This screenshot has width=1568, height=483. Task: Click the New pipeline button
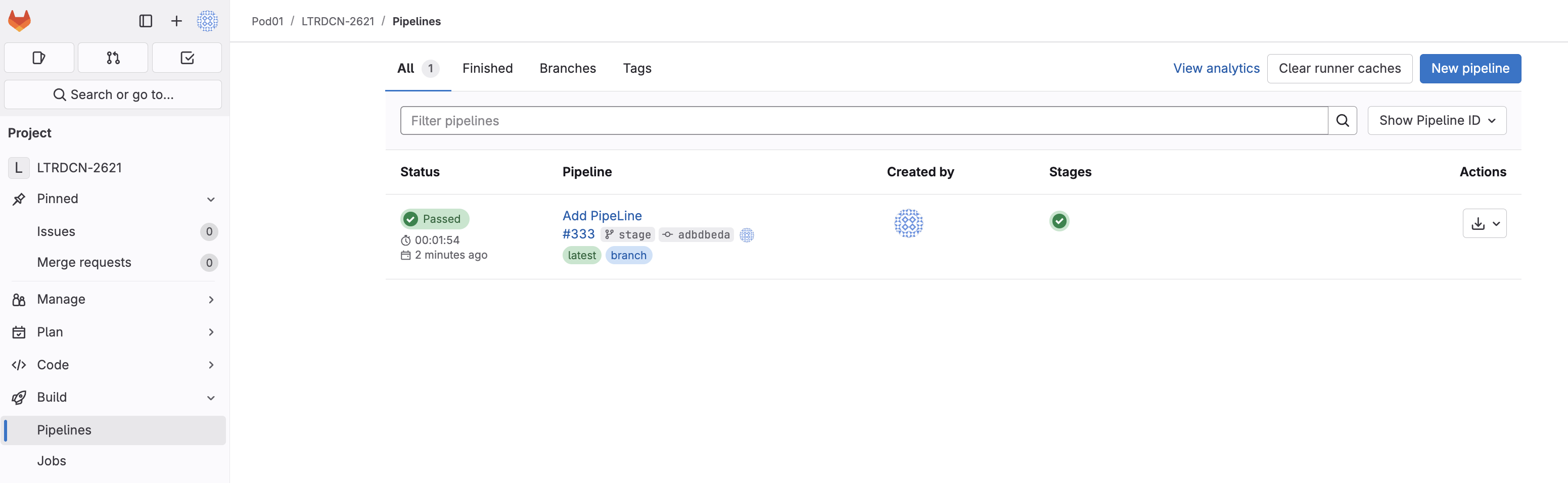tap(1469, 68)
